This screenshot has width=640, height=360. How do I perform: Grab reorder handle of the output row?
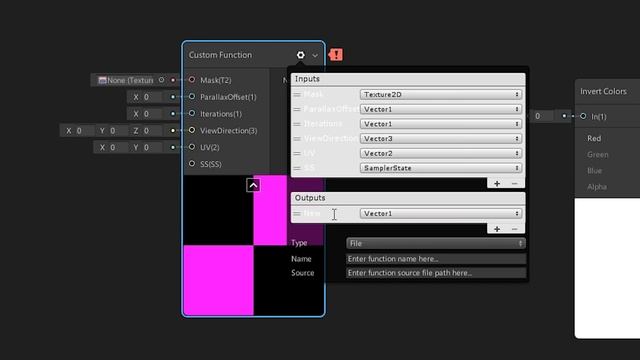(x=297, y=214)
